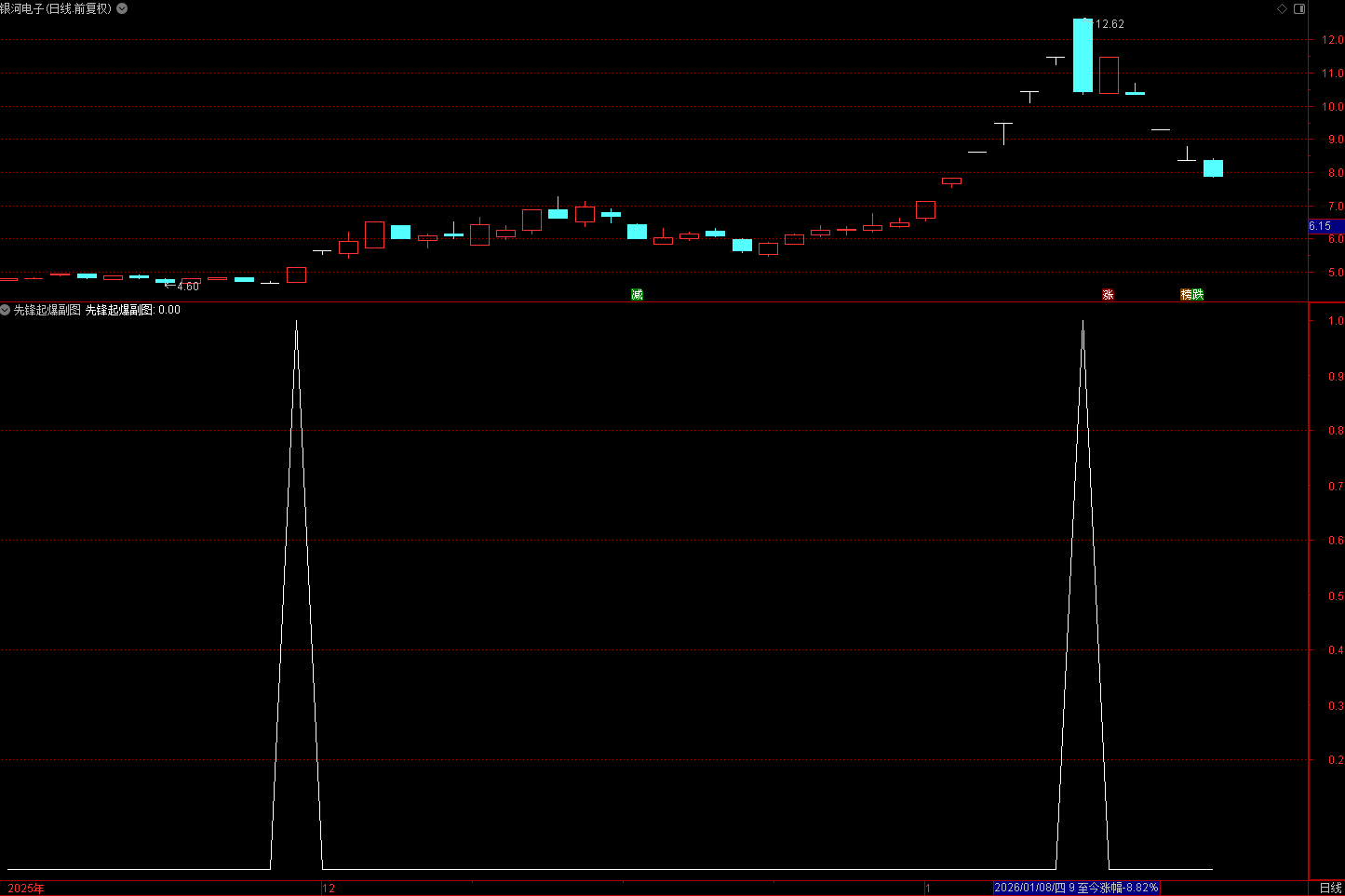Click the 先锋起爆副图: 0.00 value readout

click(133, 310)
